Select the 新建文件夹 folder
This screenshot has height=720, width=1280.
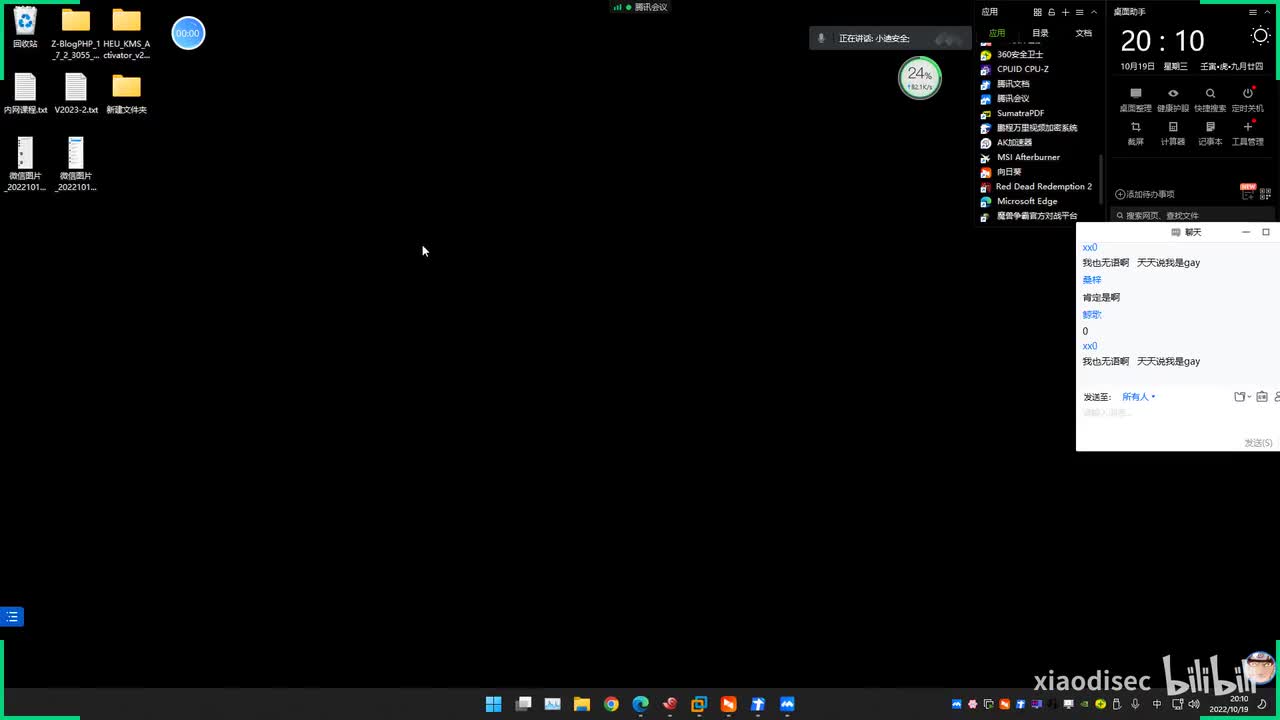coord(126,94)
